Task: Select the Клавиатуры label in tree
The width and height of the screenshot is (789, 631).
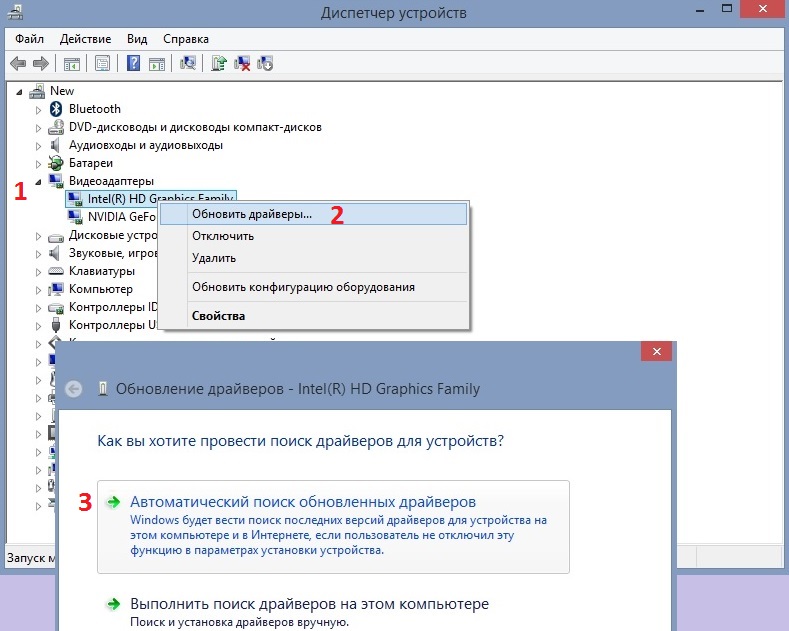Action: [102, 271]
